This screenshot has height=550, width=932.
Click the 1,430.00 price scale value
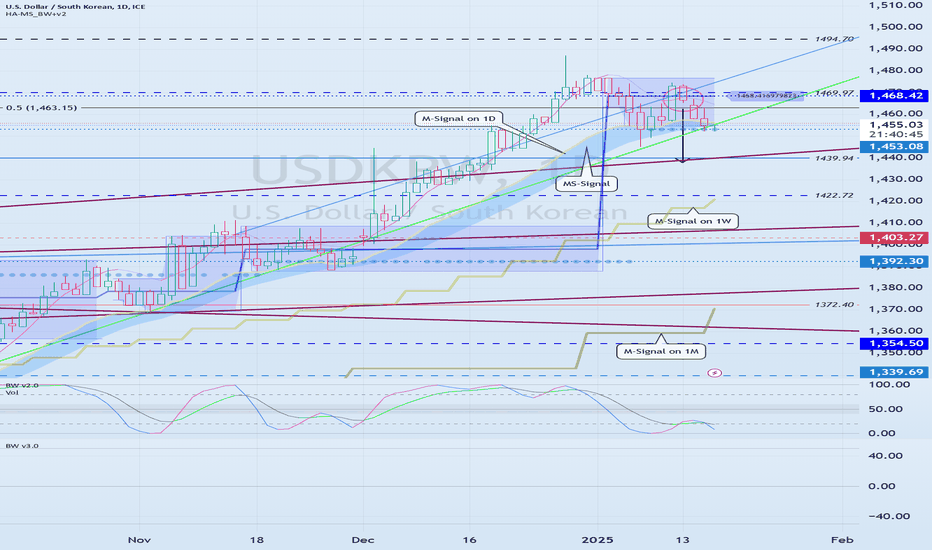coord(895,179)
